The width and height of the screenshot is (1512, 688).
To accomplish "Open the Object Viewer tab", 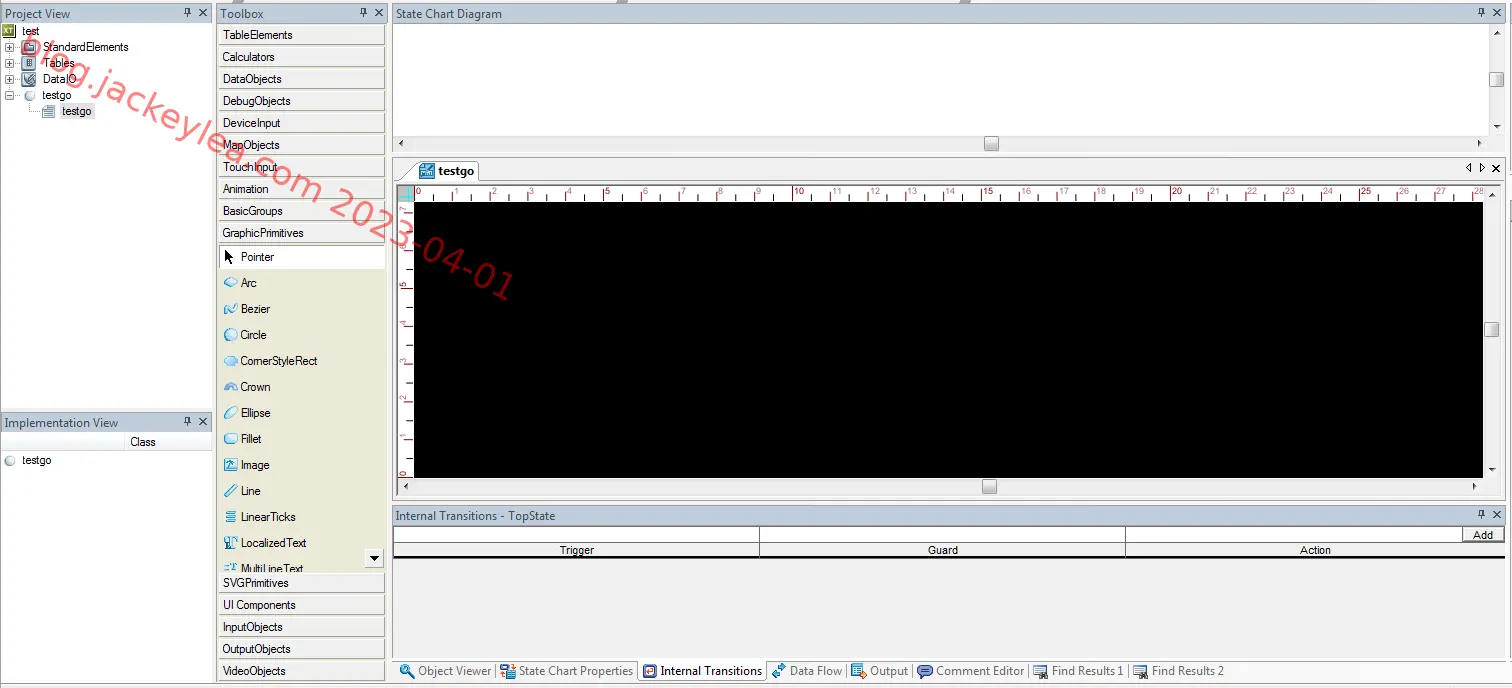I will tap(445, 671).
